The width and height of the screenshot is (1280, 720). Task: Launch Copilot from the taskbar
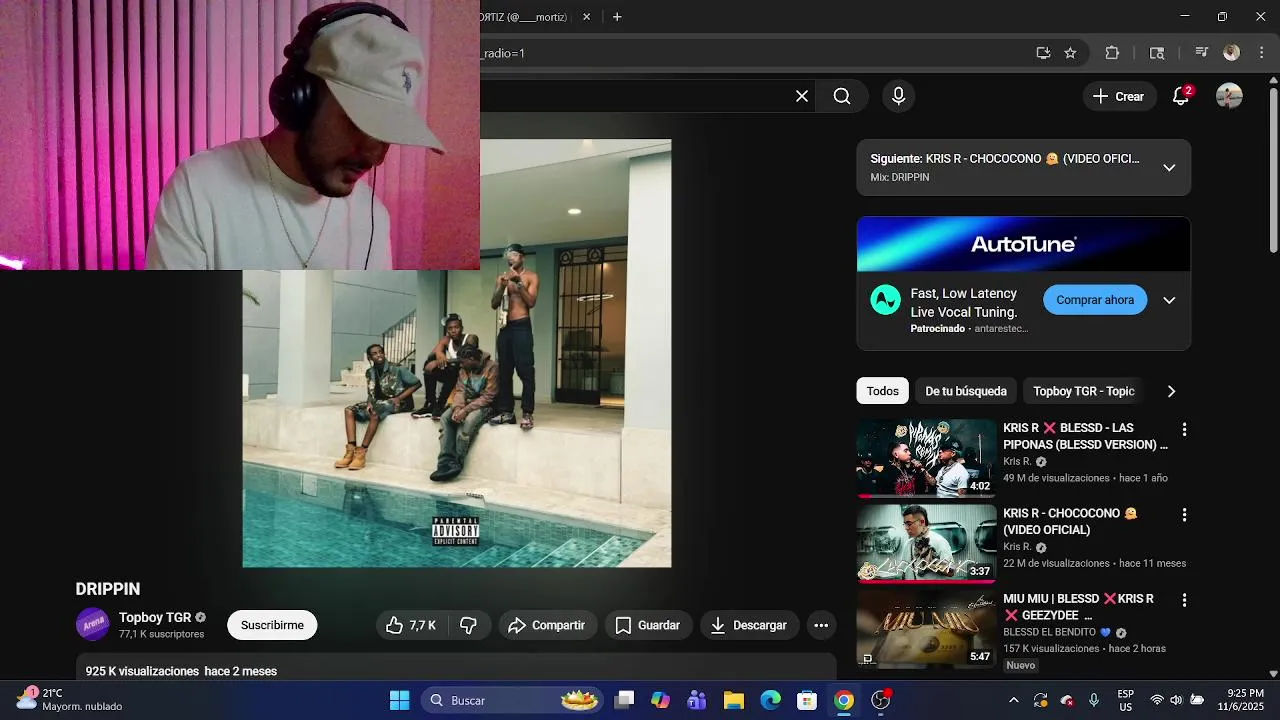point(660,700)
